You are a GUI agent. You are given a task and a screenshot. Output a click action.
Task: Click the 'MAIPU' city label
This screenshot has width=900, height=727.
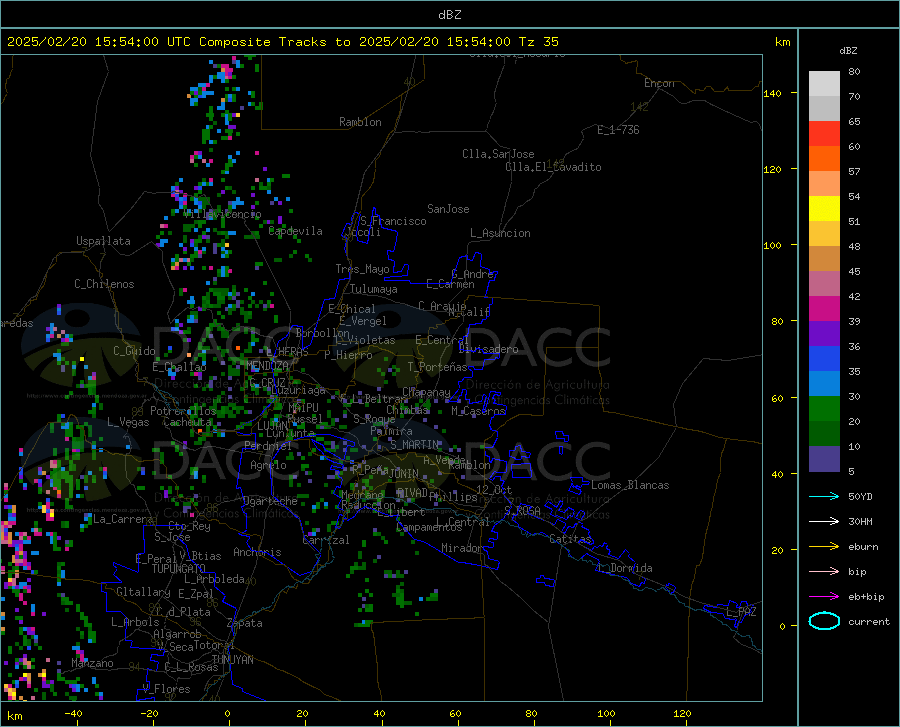(303, 407)
